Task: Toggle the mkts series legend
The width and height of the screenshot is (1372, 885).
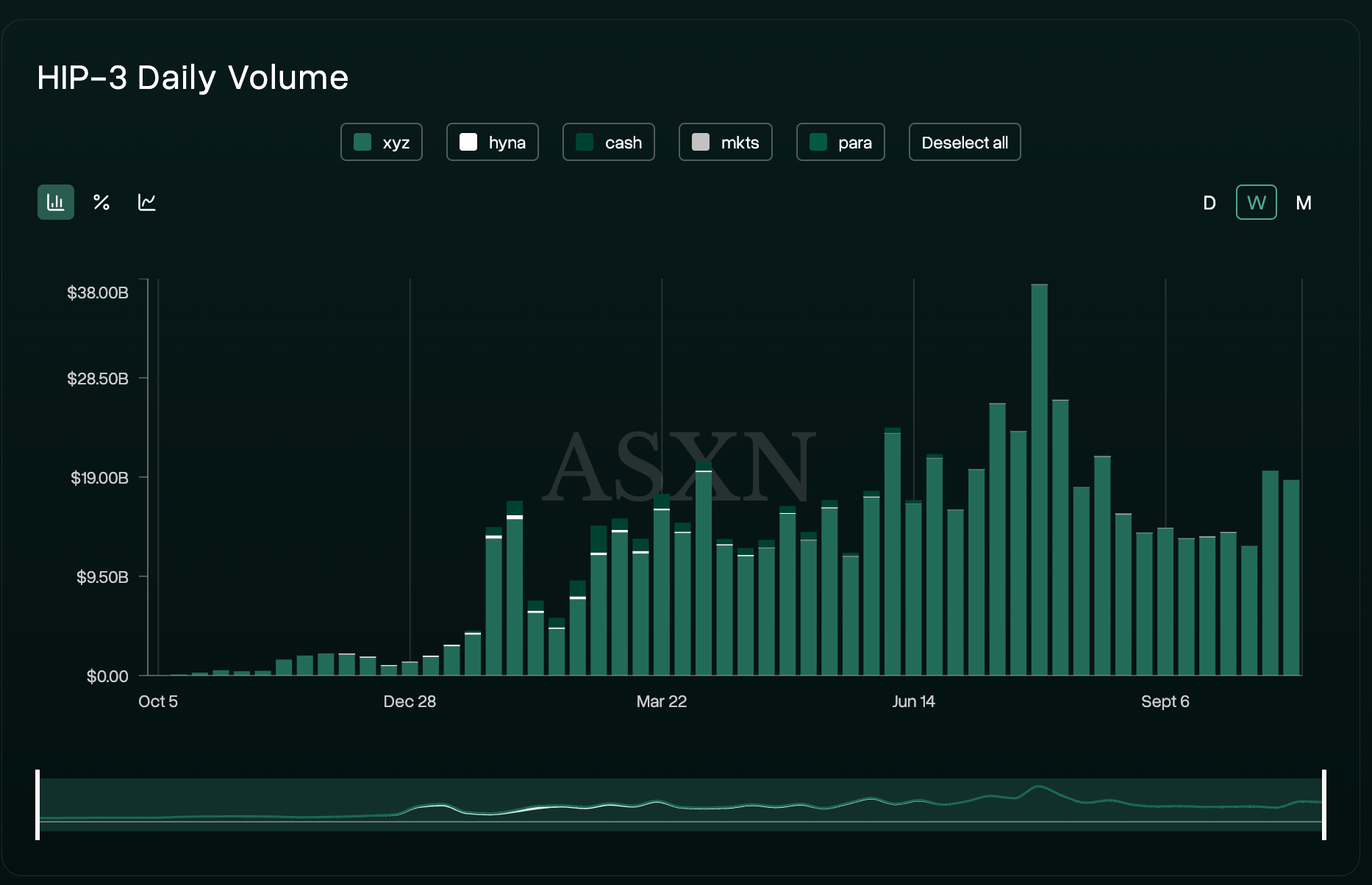Action: pyautogui.click(x=726, y=142)
